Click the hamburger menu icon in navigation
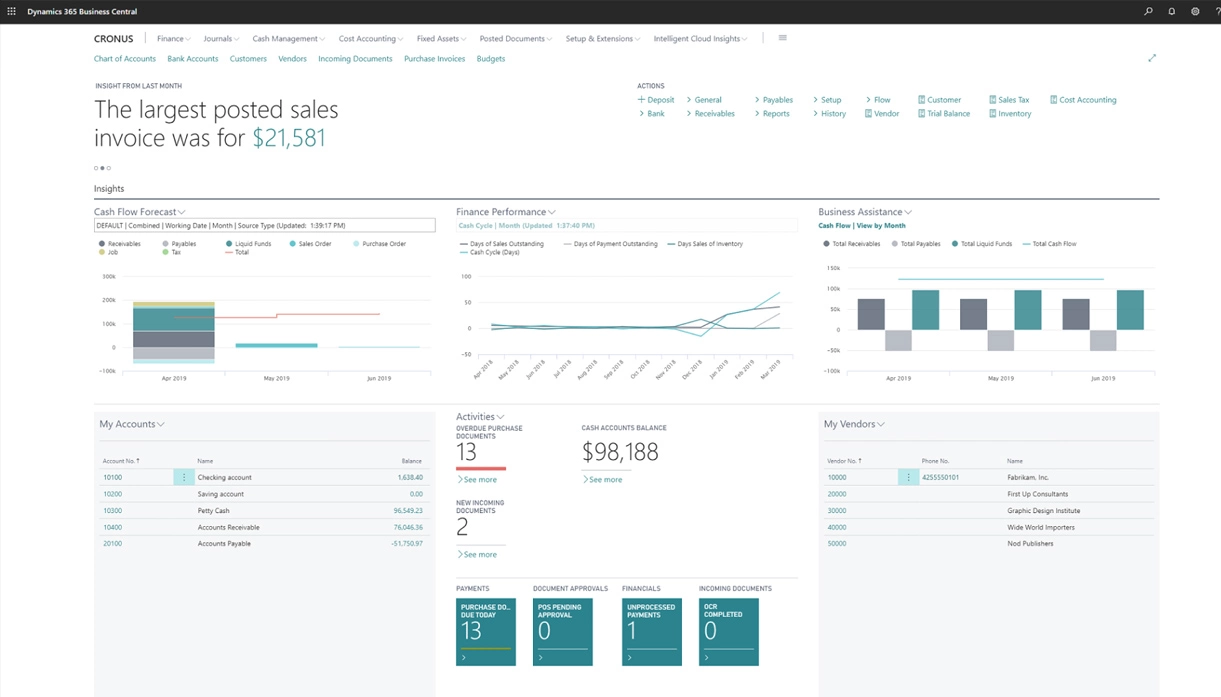 coord(782,38)
